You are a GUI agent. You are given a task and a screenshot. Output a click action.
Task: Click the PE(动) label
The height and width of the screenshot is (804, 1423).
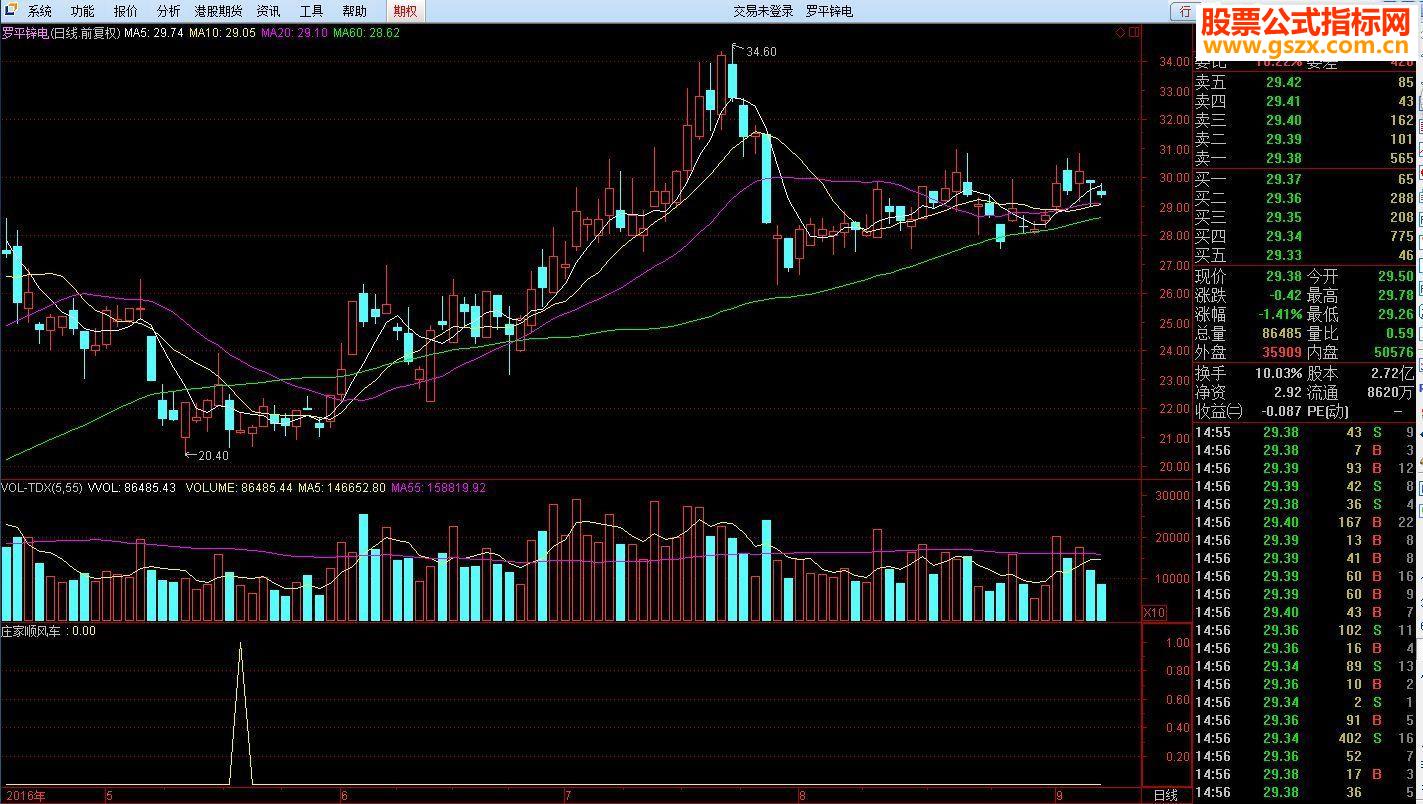tap(1327, 411)
